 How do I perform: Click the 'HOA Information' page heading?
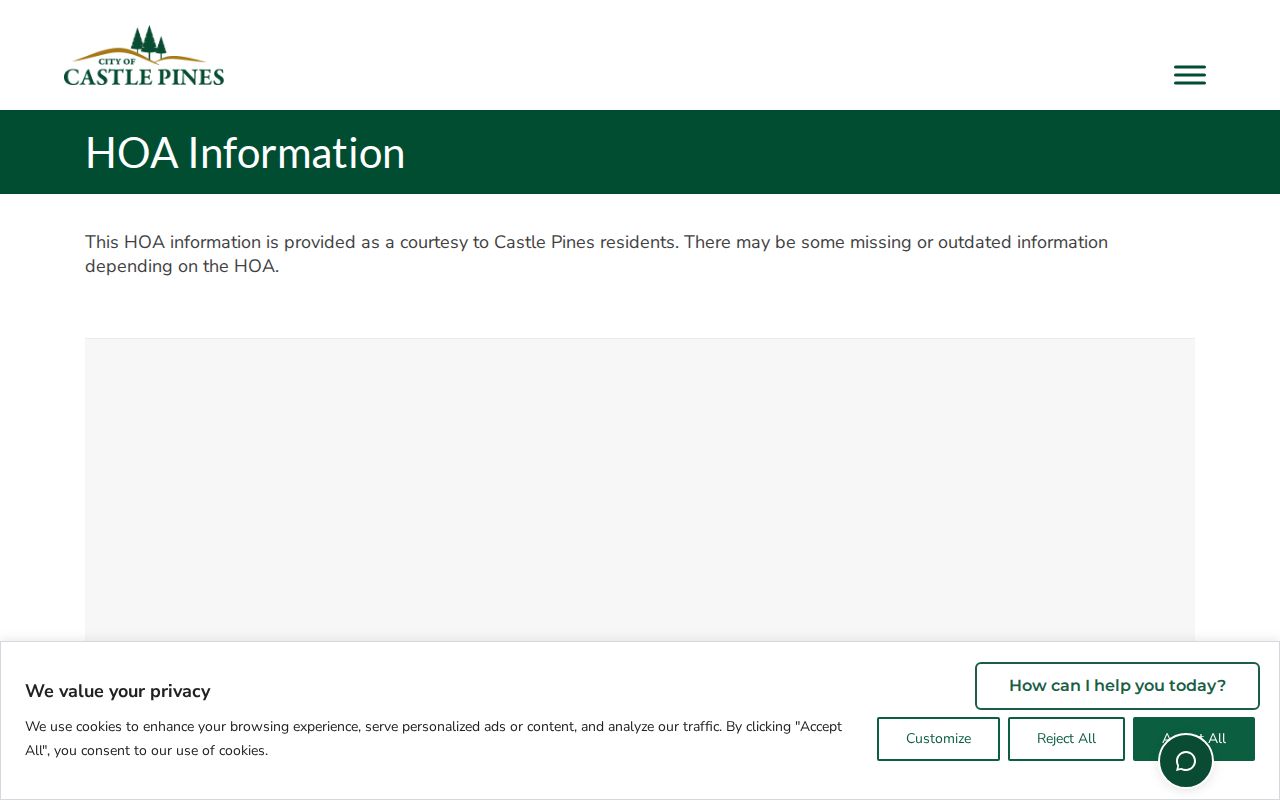click(245, 152)
